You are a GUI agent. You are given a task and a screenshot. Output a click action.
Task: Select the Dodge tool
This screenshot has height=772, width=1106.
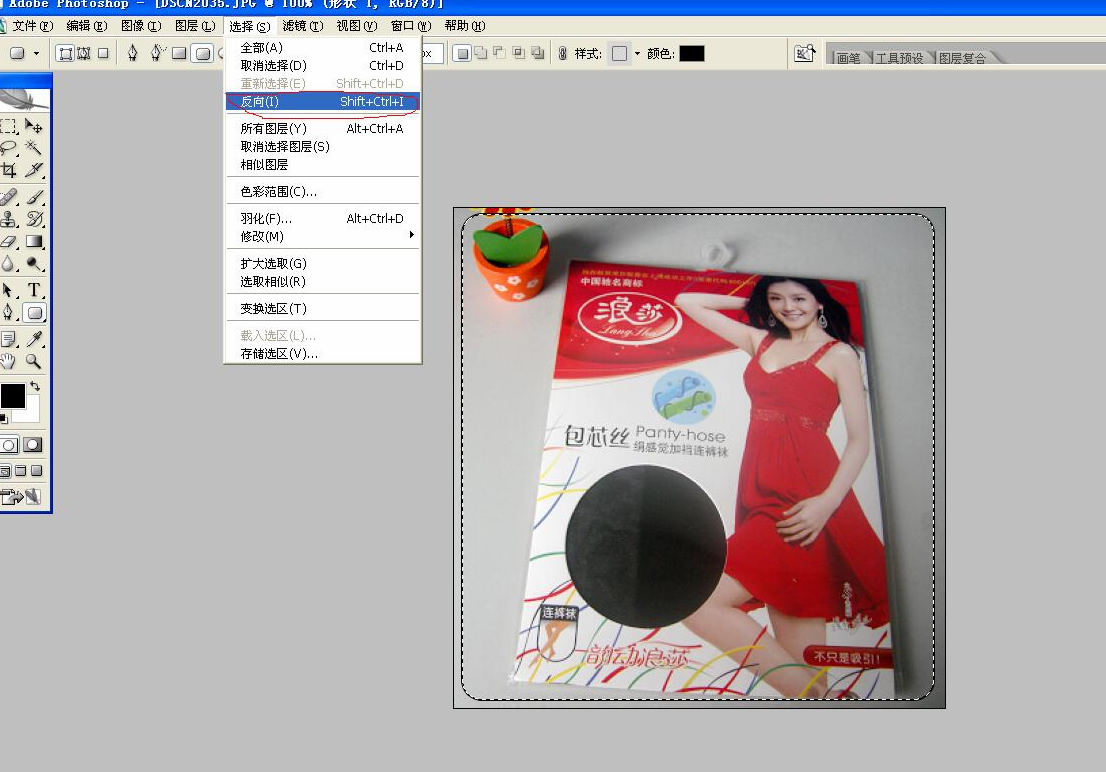33,264
